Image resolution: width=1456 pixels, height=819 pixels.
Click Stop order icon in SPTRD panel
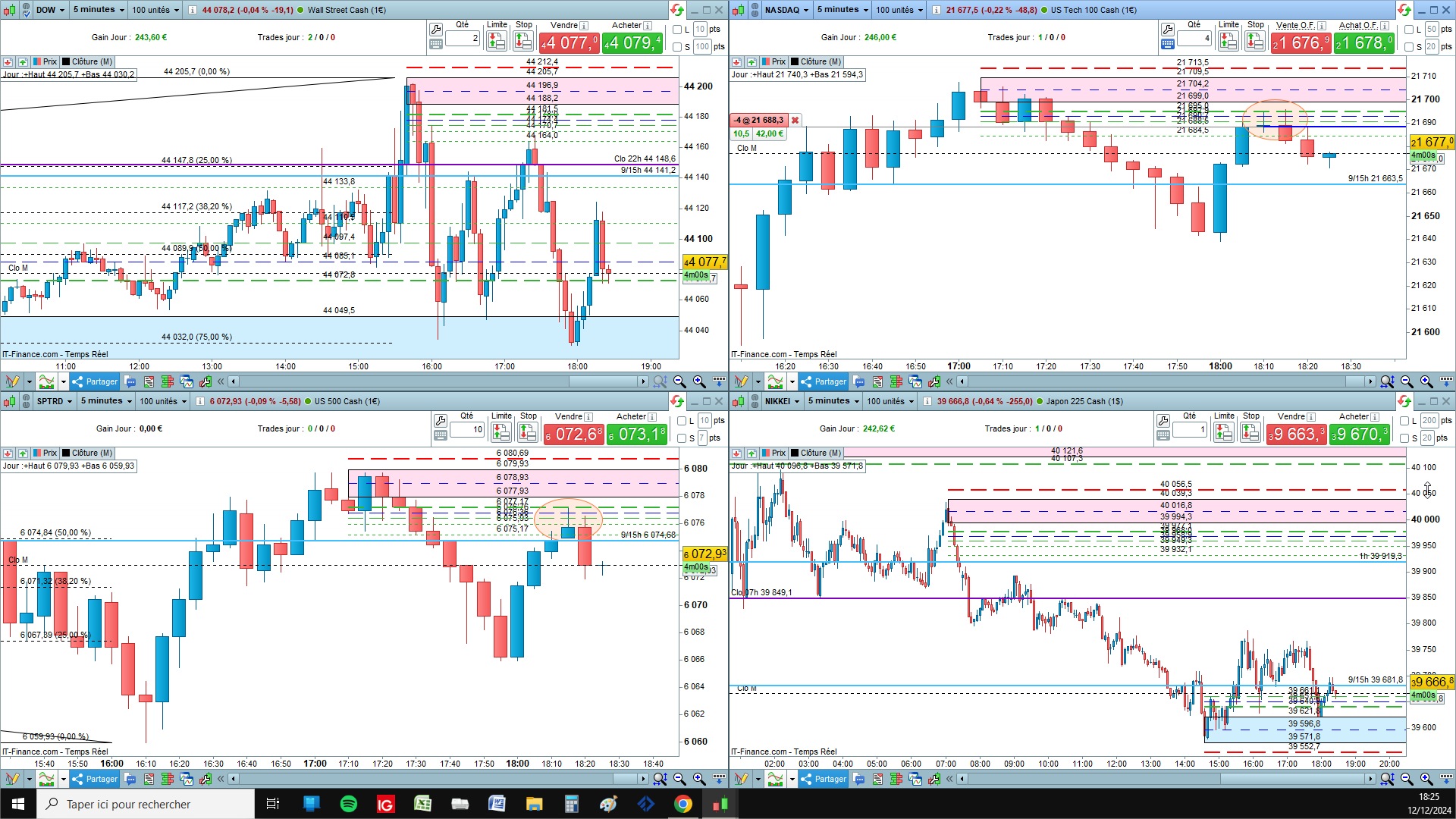(528, 432)
